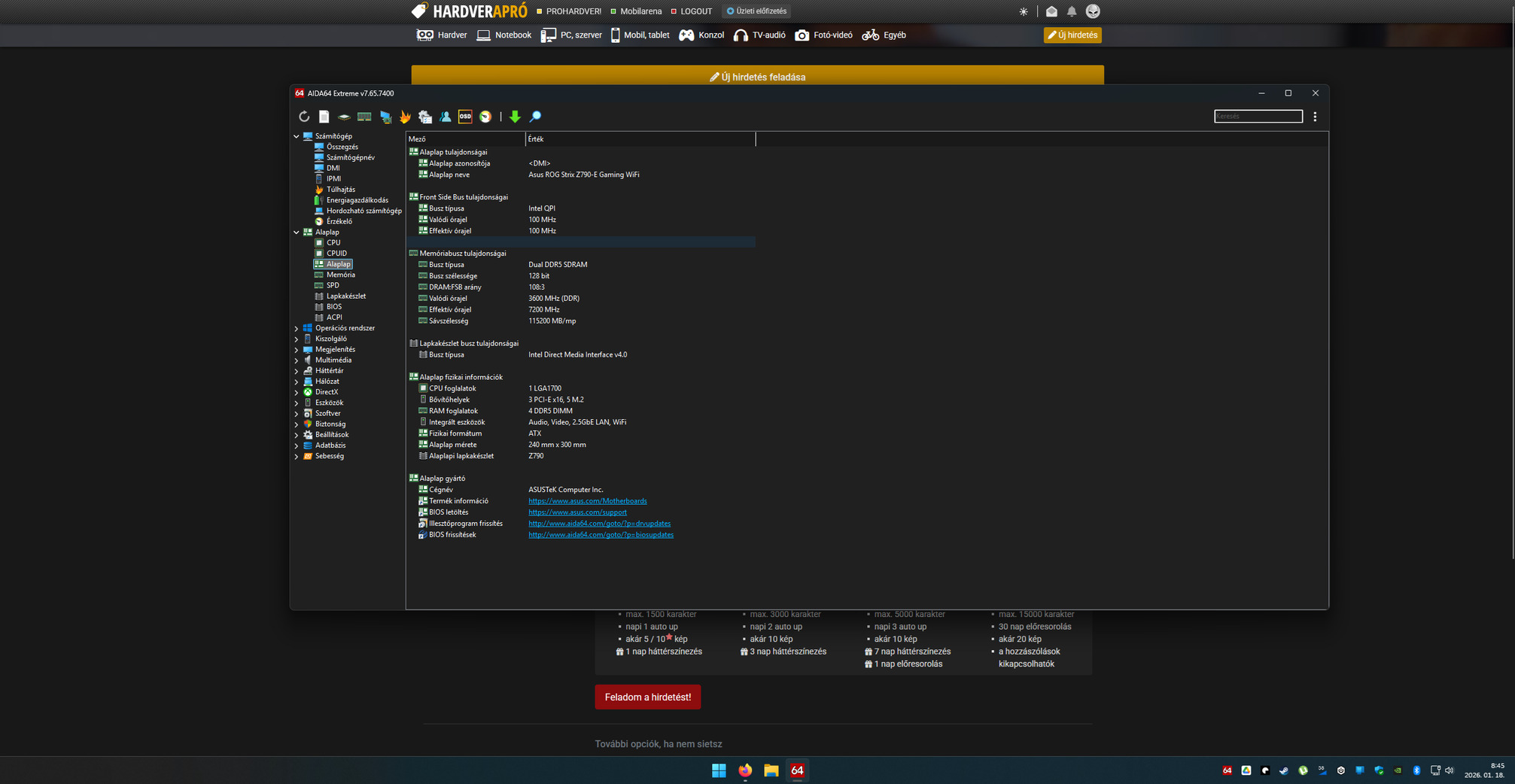Click the RAM memory module toolbar icon
The image size is (1515, 784).
pyautogui.click(x=364, y=117)
